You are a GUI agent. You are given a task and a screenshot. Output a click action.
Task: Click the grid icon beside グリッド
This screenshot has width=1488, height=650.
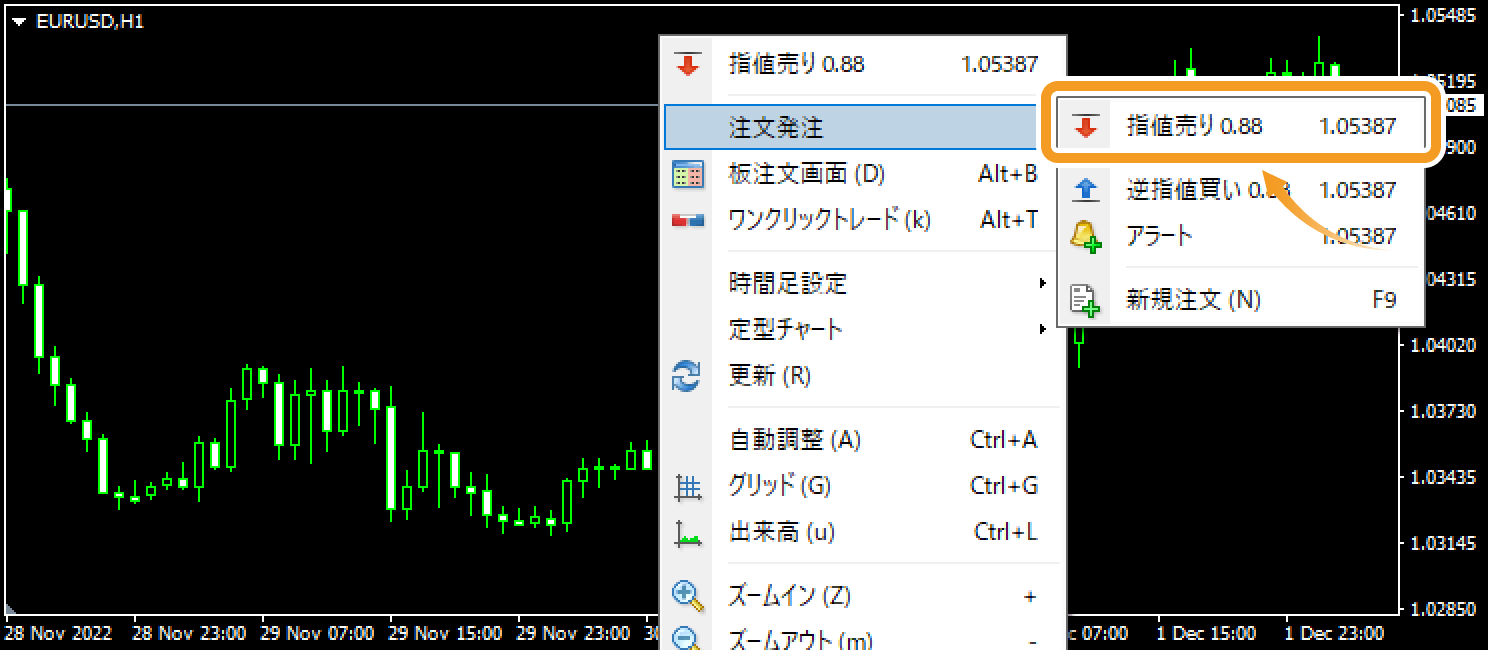(688, 487)
